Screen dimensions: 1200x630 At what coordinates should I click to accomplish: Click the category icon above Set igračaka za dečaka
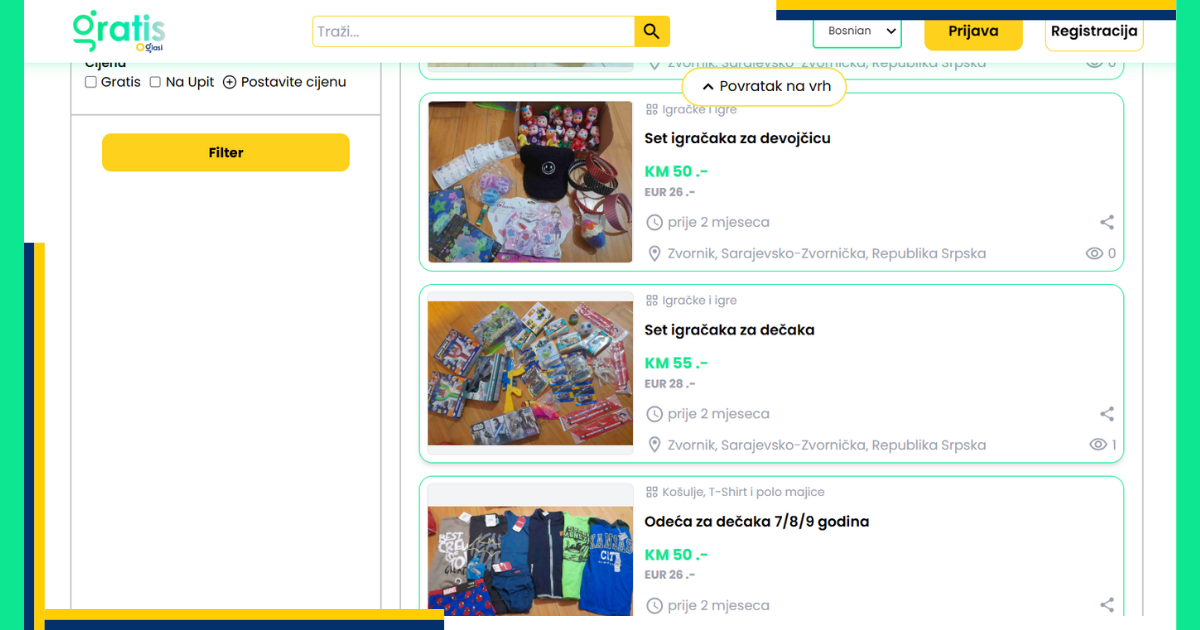coord(652,300)
